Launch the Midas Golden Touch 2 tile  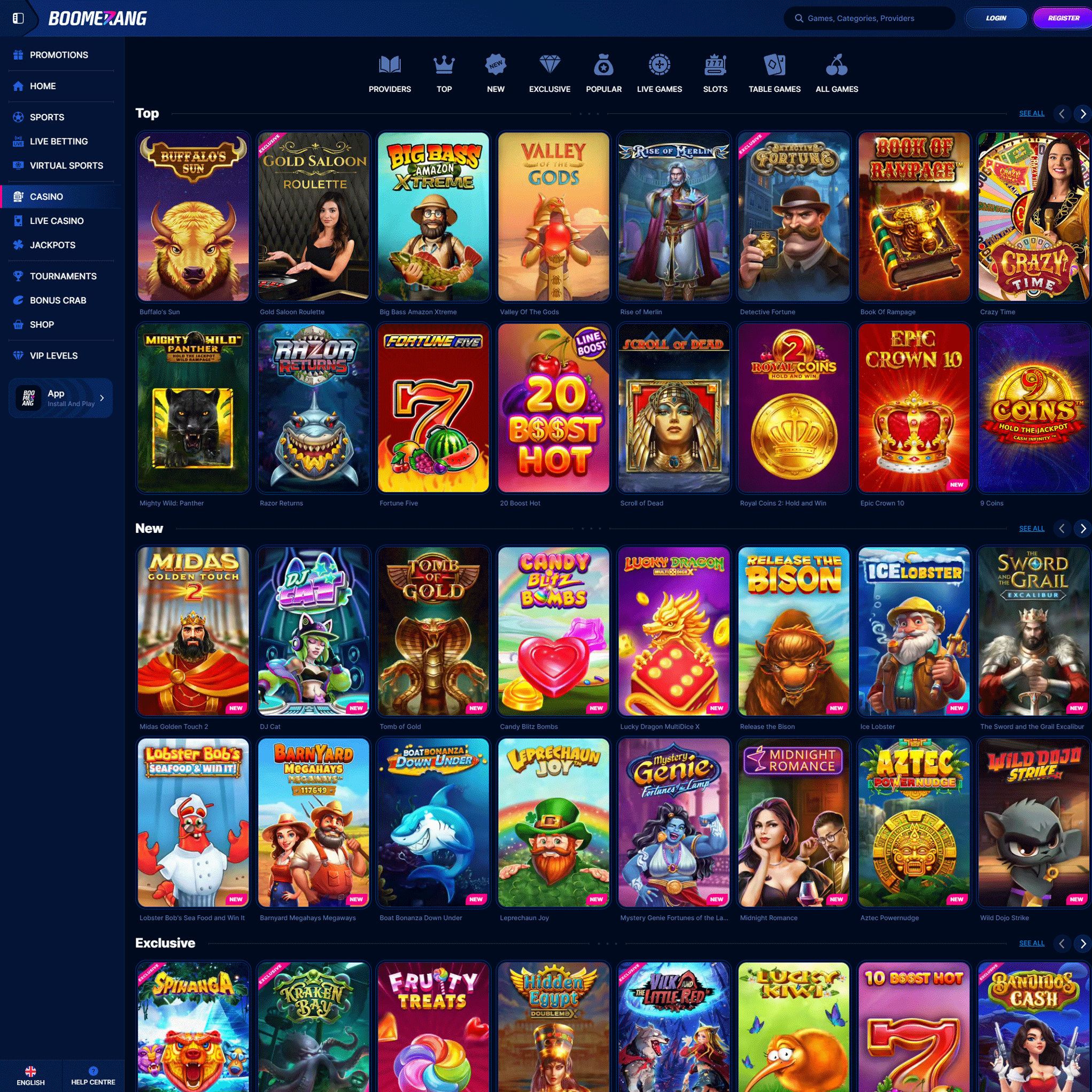[193, 631]
